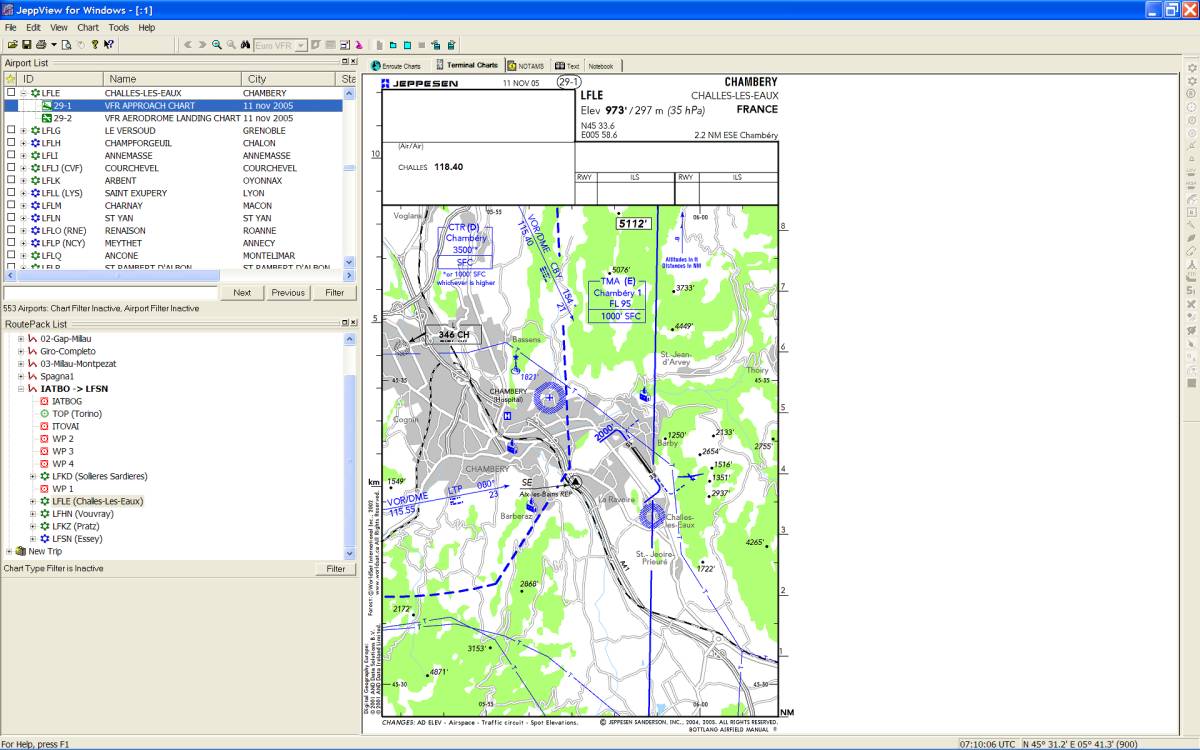Click the top gear icon in right sidebar

click(1191, 68)
